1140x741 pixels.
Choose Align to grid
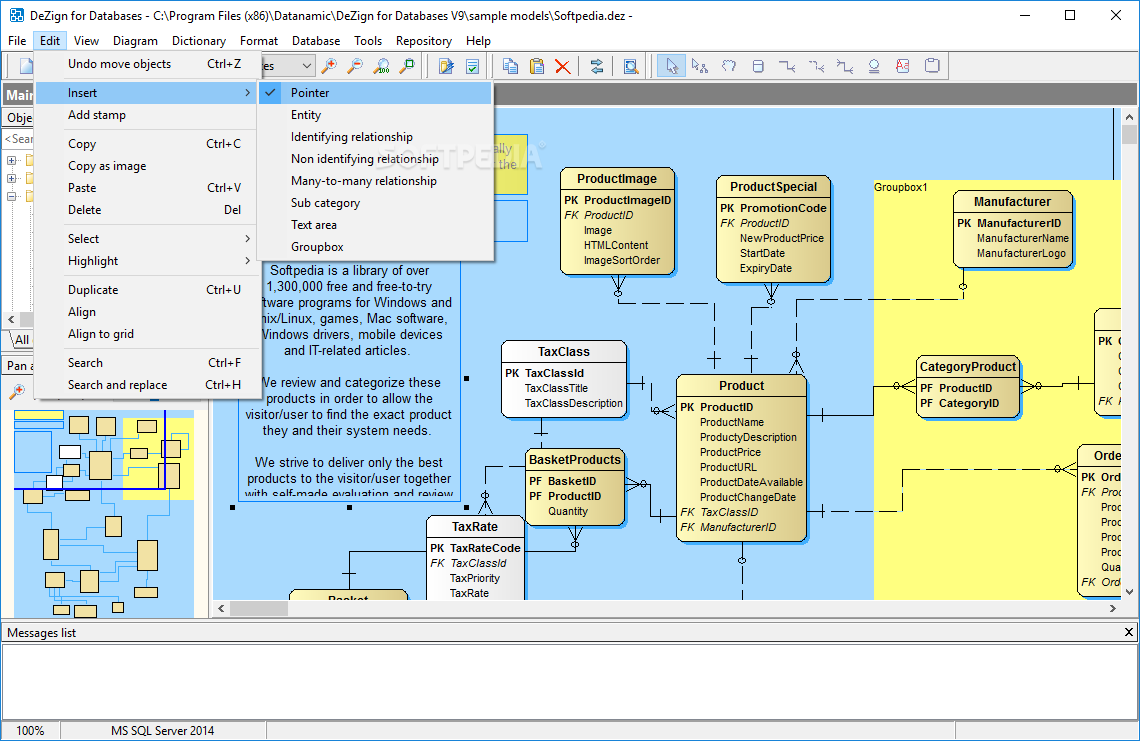(147, 334)
